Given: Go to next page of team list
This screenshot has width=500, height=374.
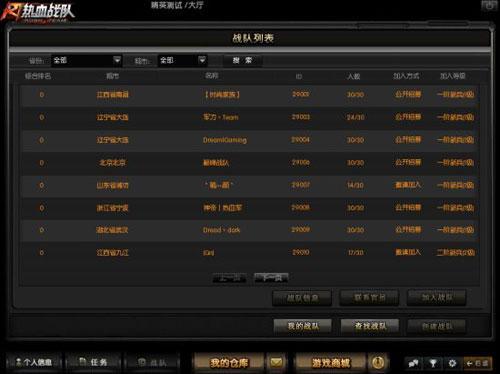Looking at the screenshot, I should tap(271, 278).
